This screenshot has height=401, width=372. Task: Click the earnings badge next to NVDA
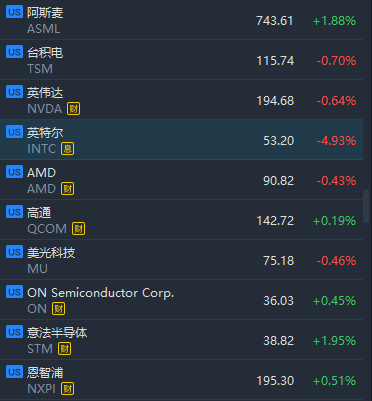click(x=73, y=109)
